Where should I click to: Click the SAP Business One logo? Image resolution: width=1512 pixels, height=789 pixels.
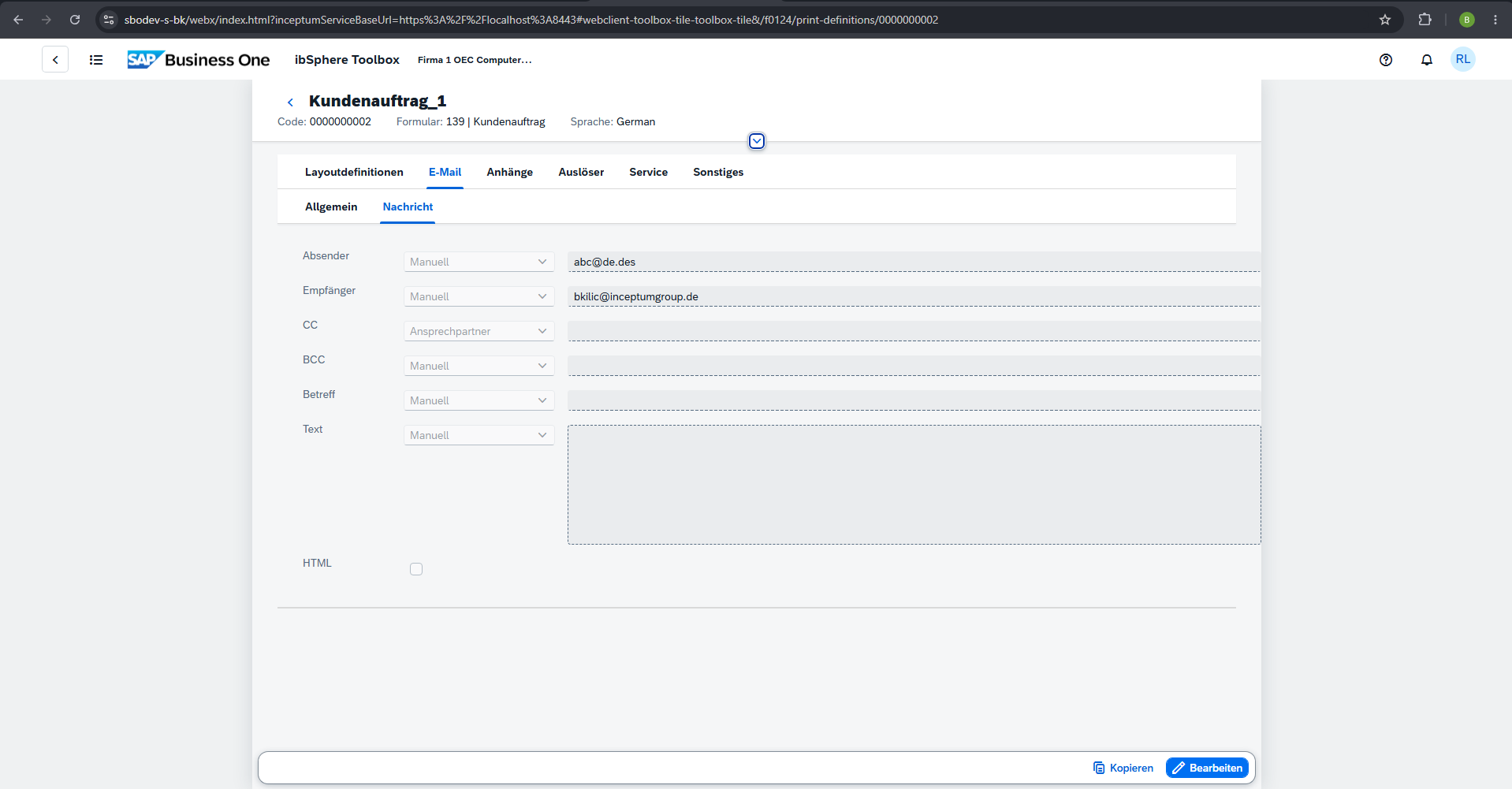coord(199,60)
